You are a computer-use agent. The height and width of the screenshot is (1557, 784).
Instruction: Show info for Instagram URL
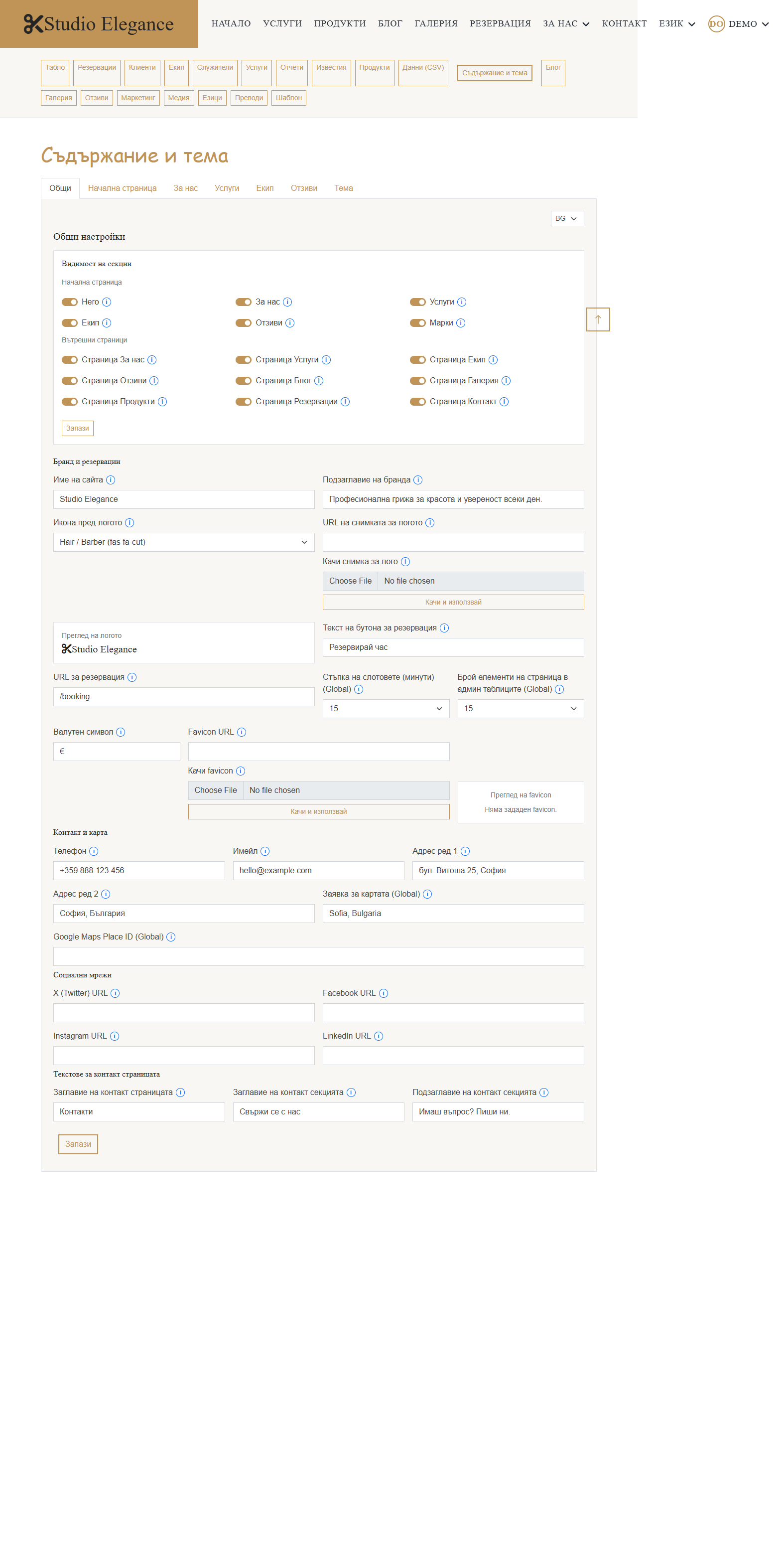pyautogui.click(x=114, y=1036)
